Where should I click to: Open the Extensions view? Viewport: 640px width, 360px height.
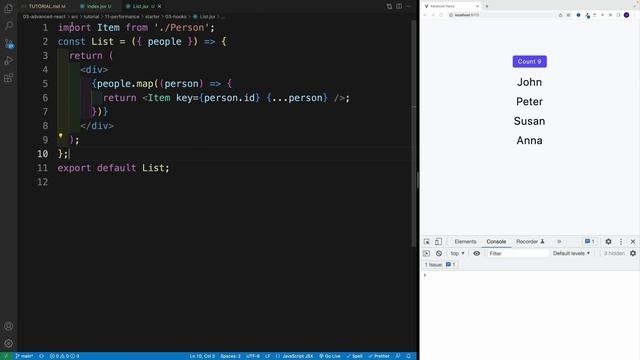click(9, 78)
